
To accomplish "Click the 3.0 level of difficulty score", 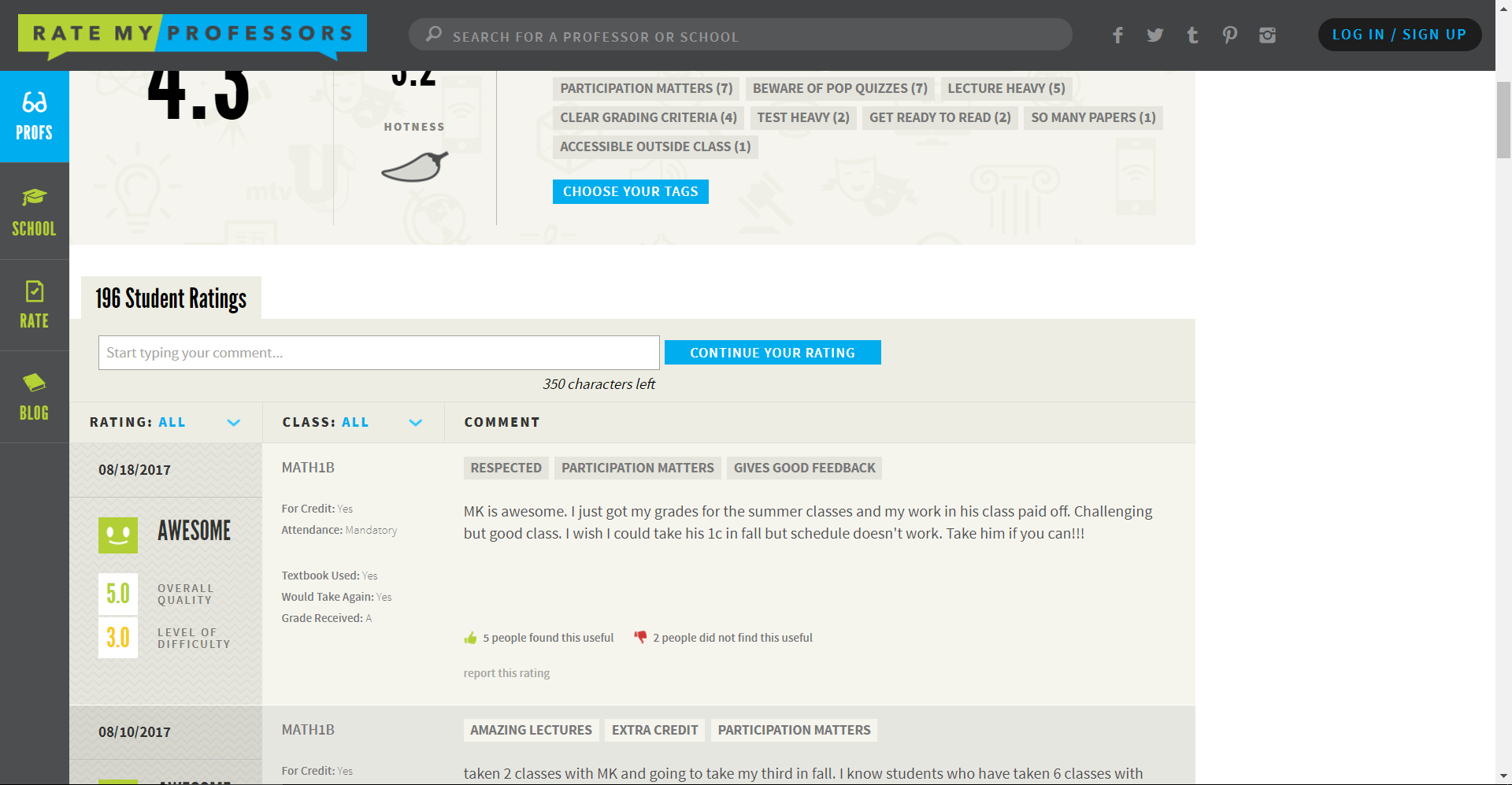I will tap(118, 637).
